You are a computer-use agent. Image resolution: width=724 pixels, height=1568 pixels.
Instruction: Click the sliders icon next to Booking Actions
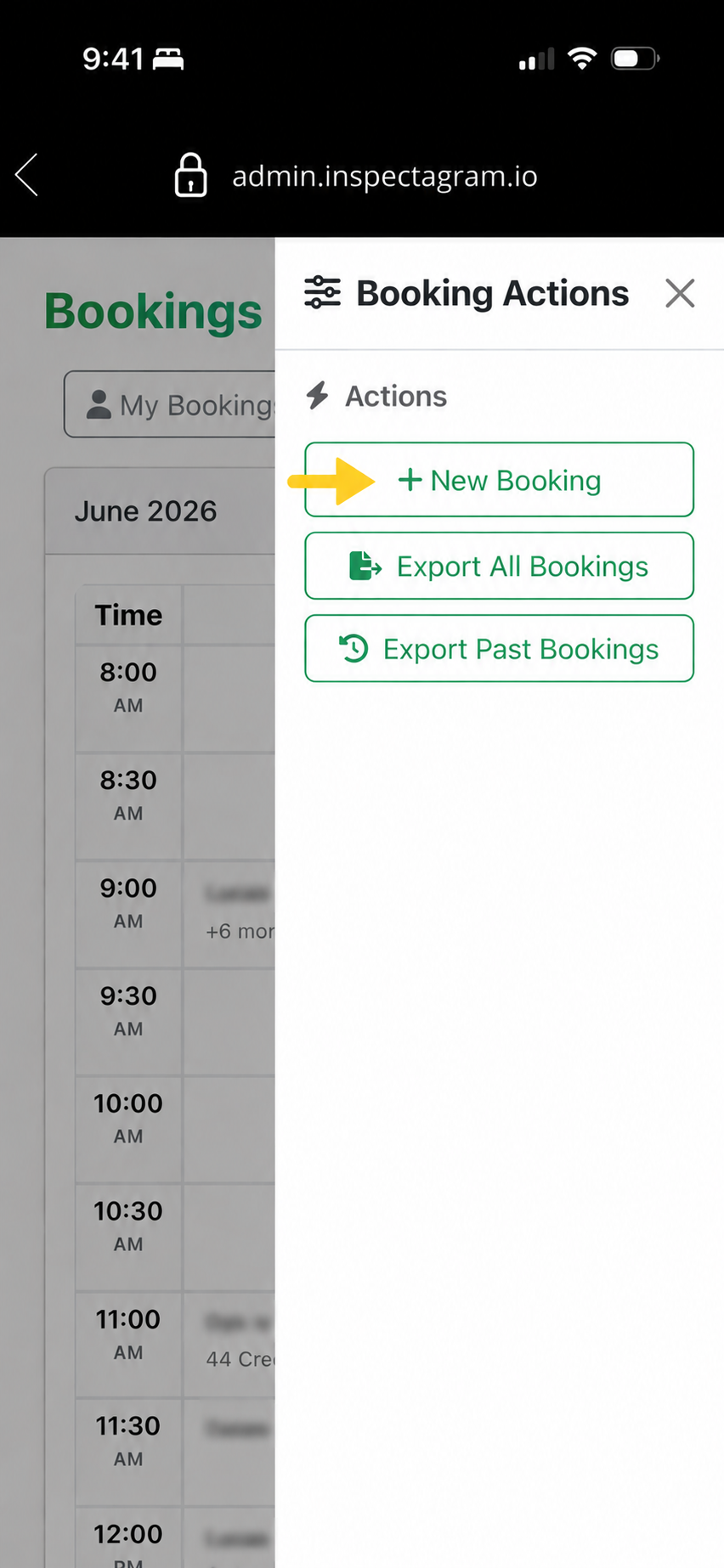tap(322, 292)
